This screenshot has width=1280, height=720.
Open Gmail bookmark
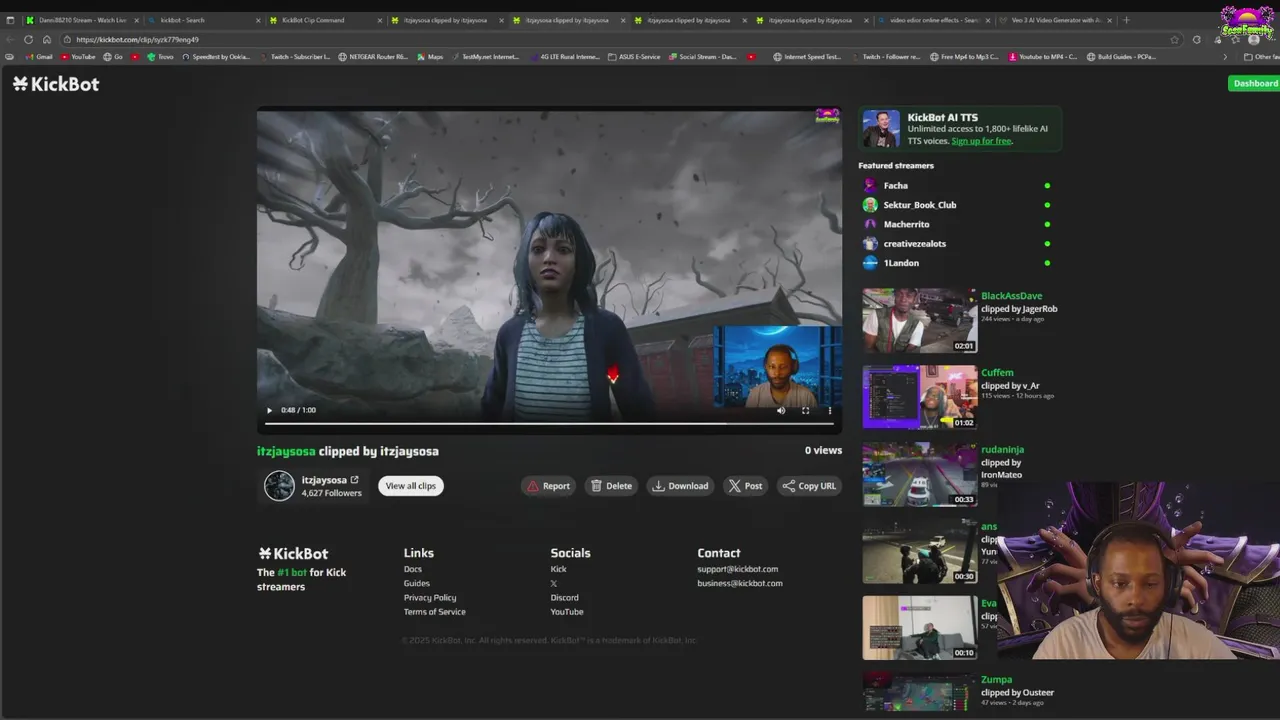39,57
